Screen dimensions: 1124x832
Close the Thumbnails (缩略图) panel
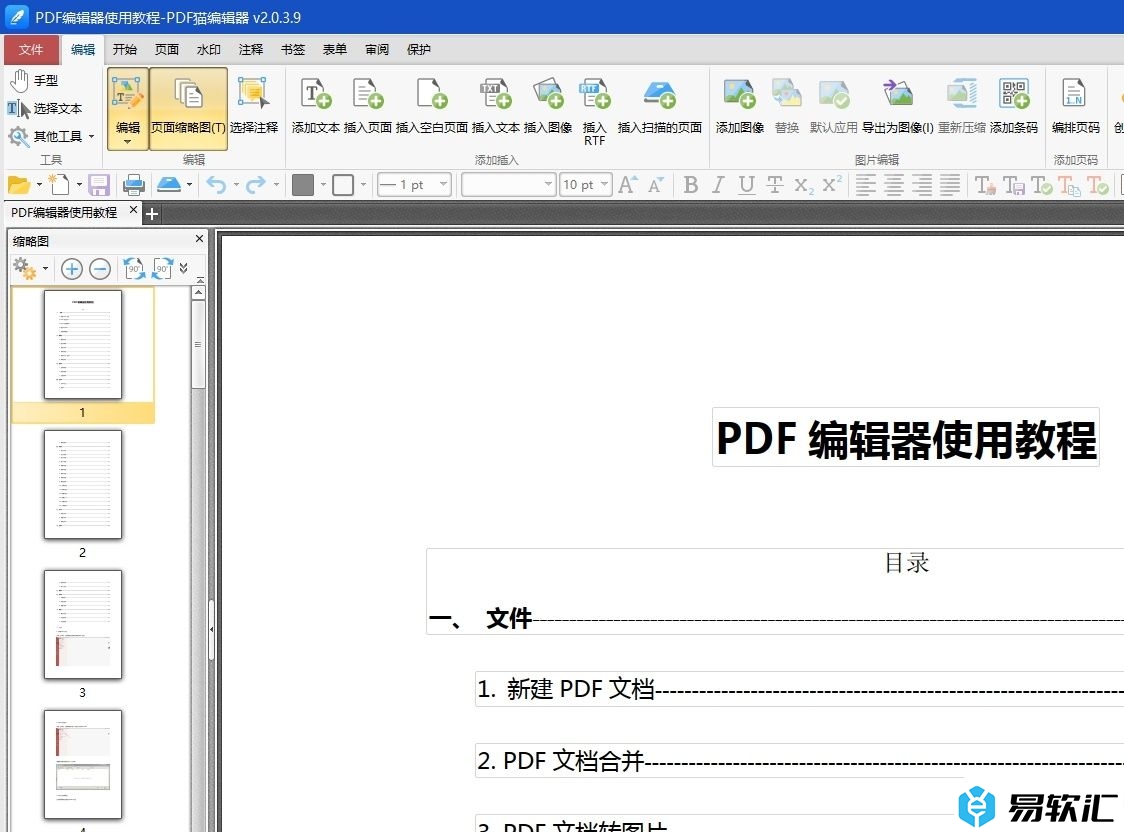[199, 239]
